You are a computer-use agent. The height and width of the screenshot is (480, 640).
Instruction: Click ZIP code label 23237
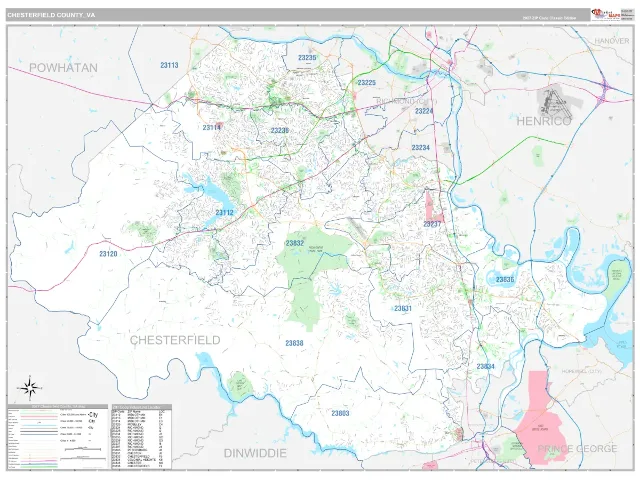432,224
